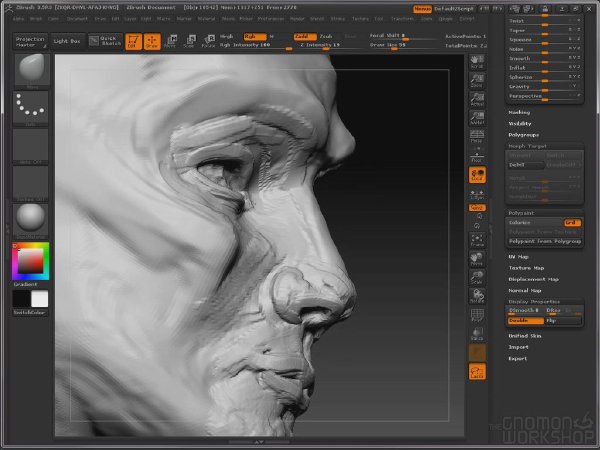
Task: Click the Frame object icon
Action: click(x=477, y=240)
